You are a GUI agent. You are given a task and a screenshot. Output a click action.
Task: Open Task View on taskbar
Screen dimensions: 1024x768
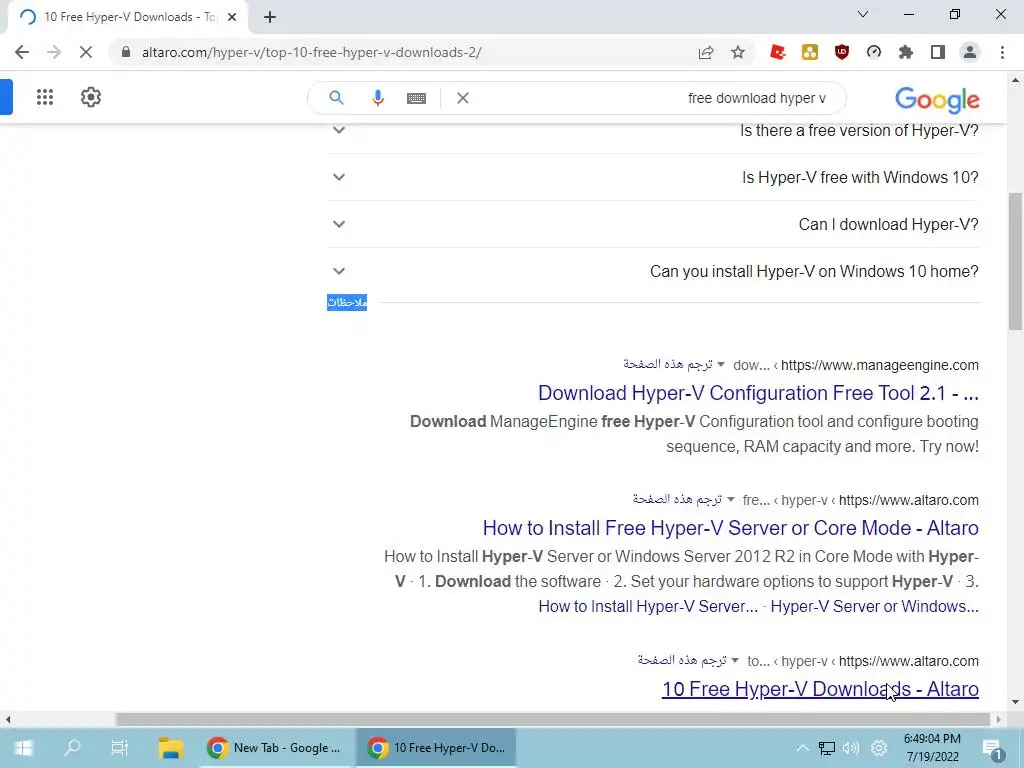pyautogui.click(x=120, y=748)
